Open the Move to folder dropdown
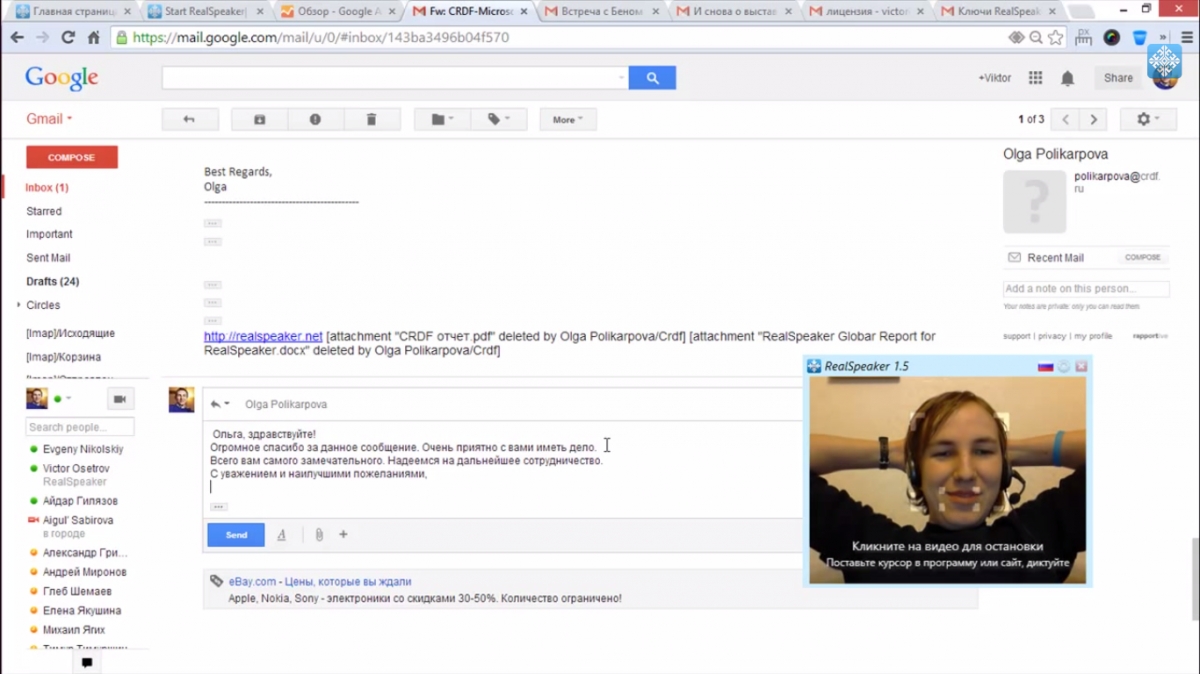This screenshot has height=674, width=1200. tap(442, 120)
